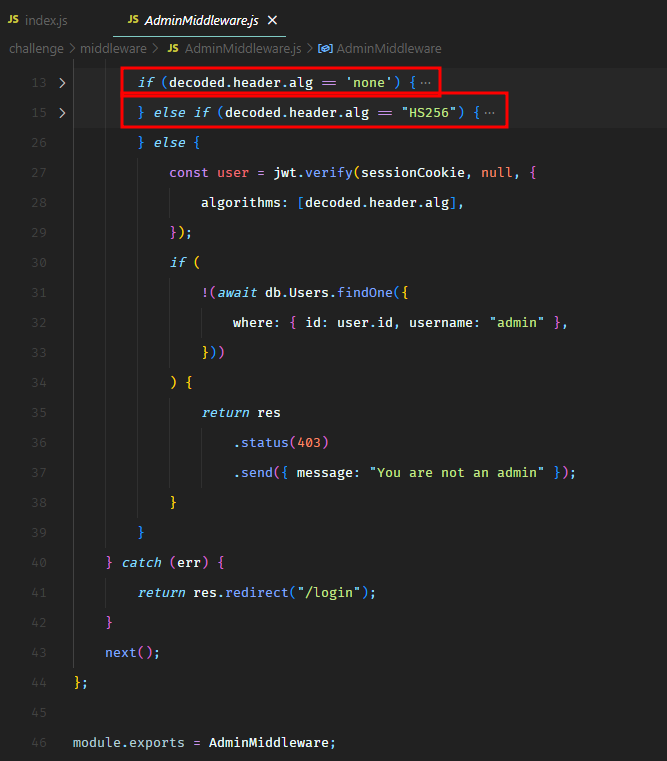Click the ellipsis after the "HS256" condition
This screenshot has height=761, width=667.
489,113
